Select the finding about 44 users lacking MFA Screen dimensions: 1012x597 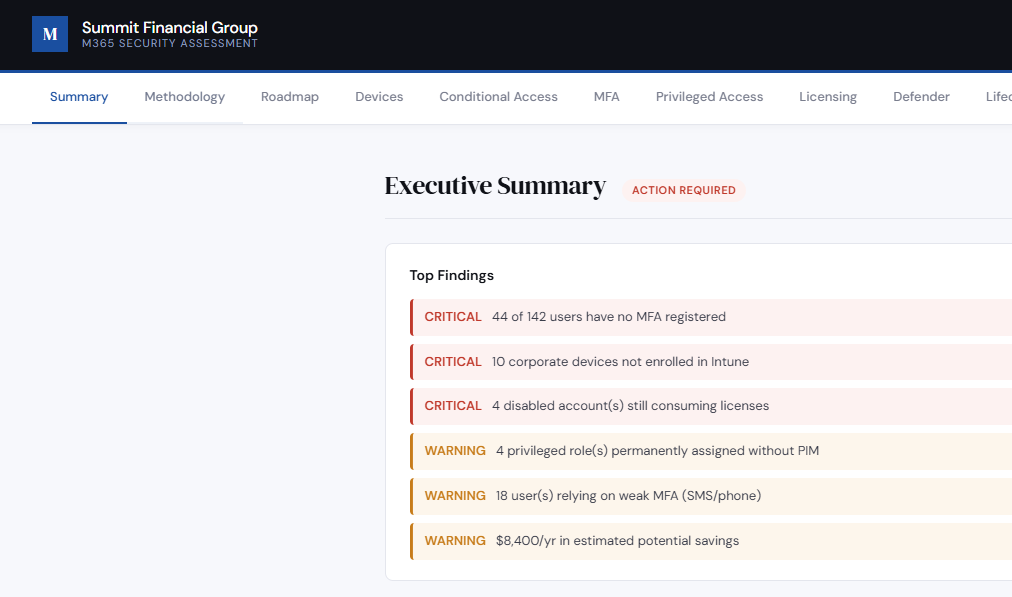700,316
